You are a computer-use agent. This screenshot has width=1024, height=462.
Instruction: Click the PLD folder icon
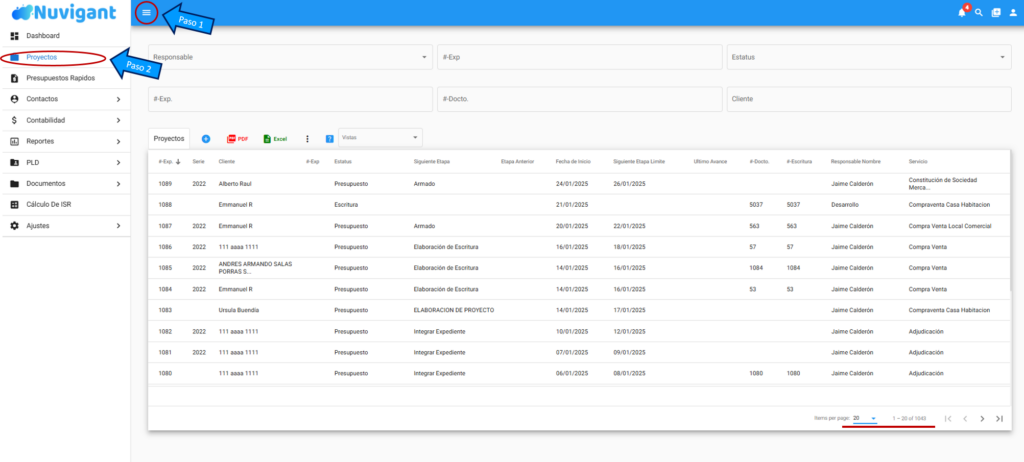point(14,163)
